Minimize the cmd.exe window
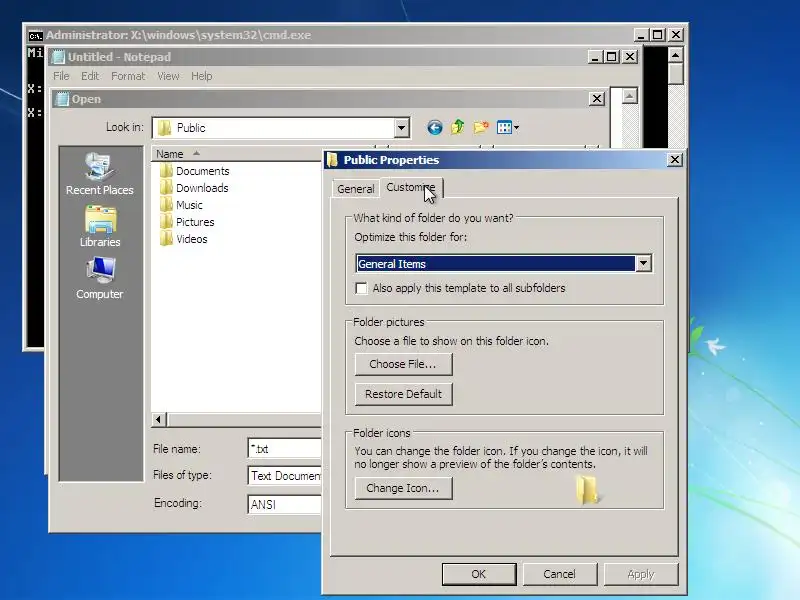800x600 pixels. 641,35
